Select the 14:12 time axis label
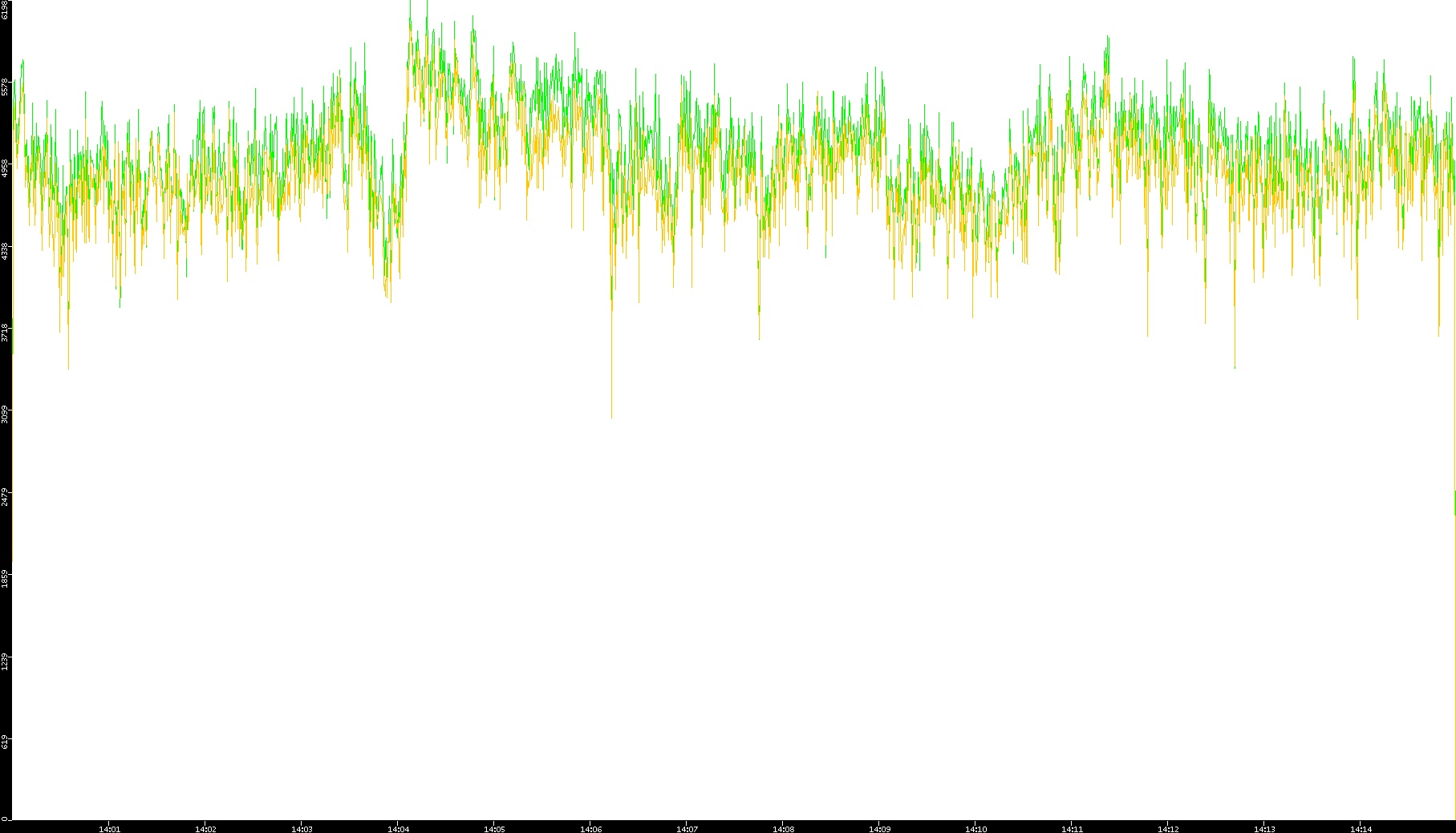The image size is (1456, 833). (x=1168, y=828)
